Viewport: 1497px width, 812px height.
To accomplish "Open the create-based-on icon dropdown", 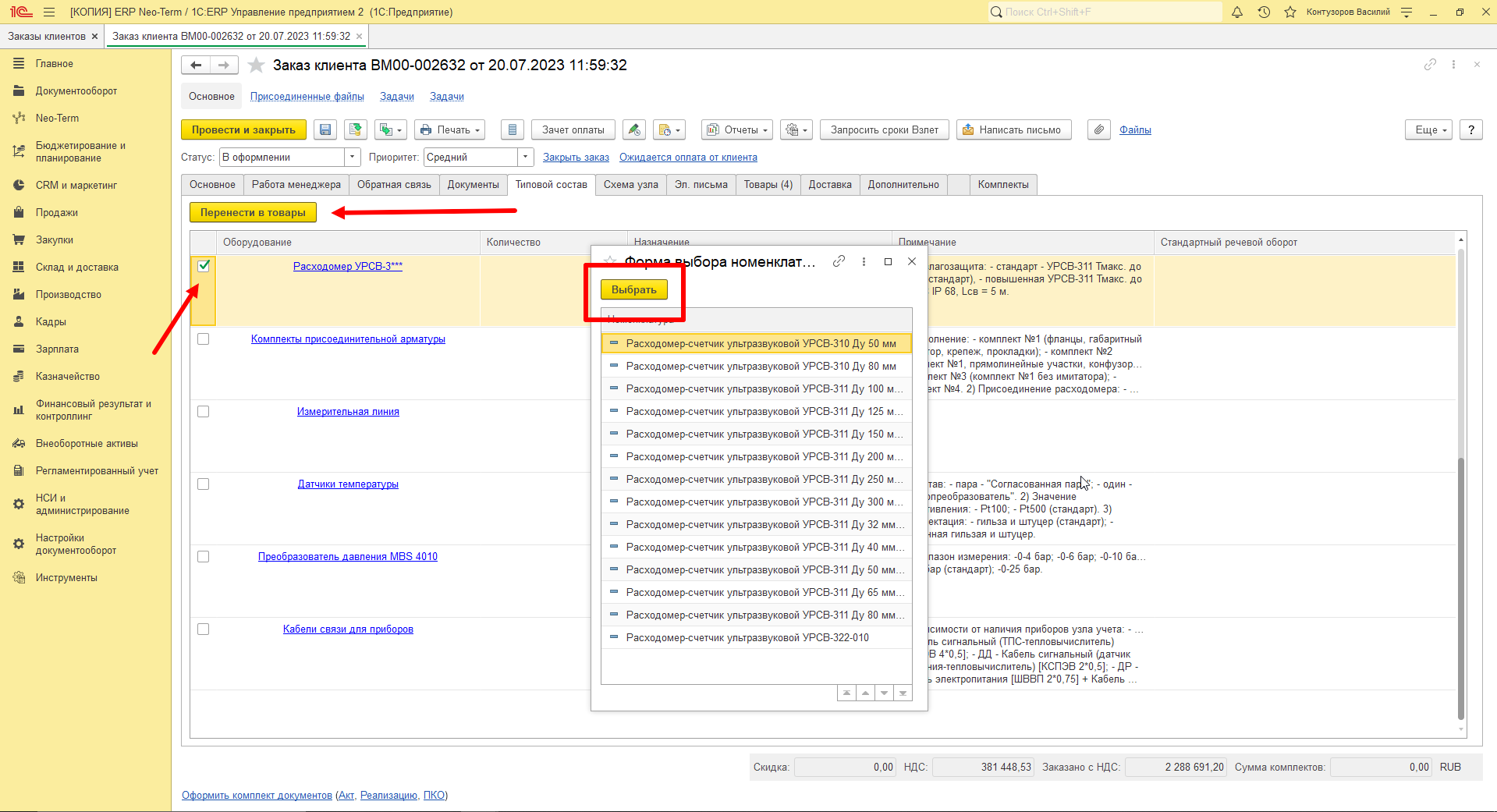I will (390, 129).
